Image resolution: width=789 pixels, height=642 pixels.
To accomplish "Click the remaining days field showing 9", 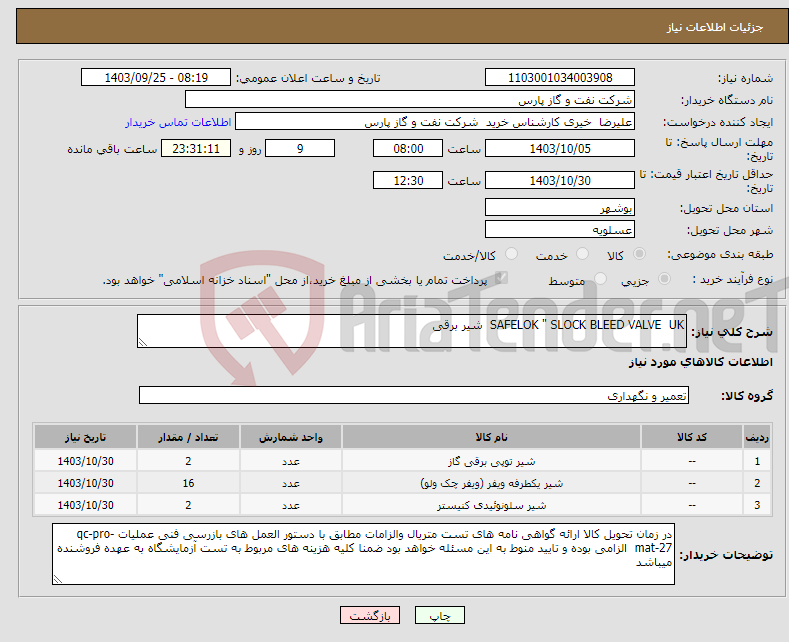I will (300, 148).
